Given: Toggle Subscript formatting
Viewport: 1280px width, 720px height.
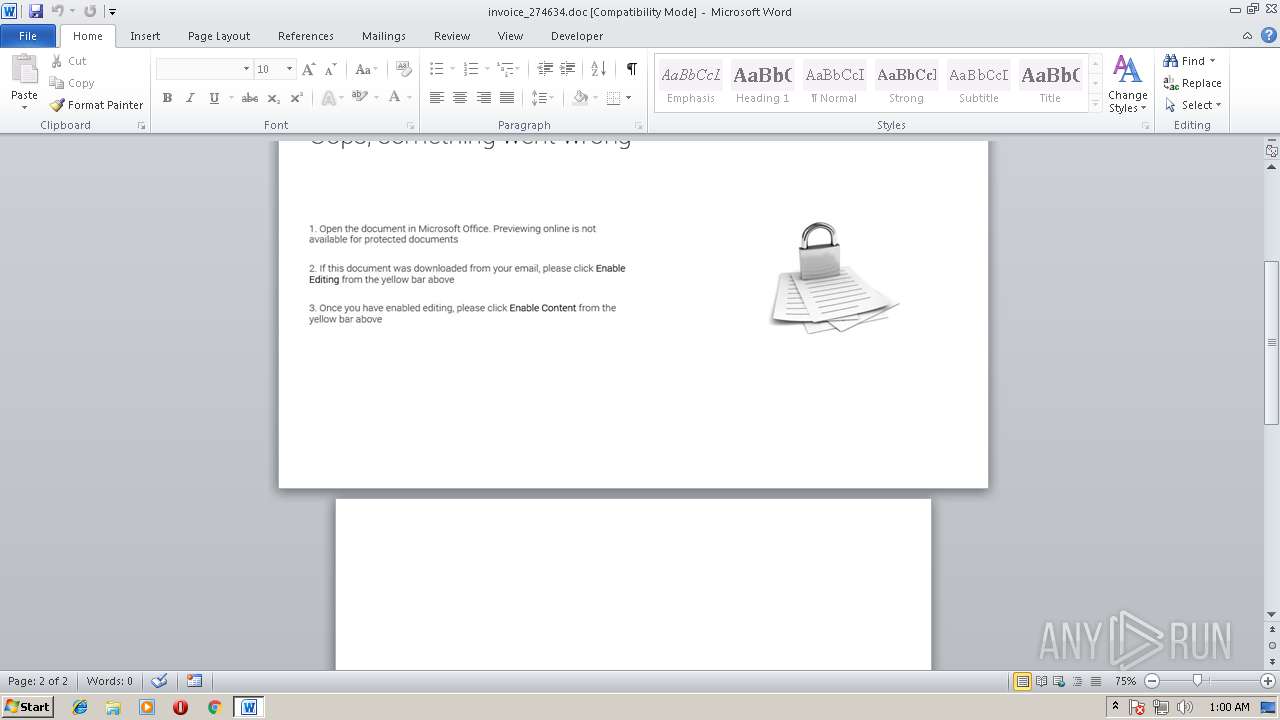Looking at the screenshot, I should 273,98.
